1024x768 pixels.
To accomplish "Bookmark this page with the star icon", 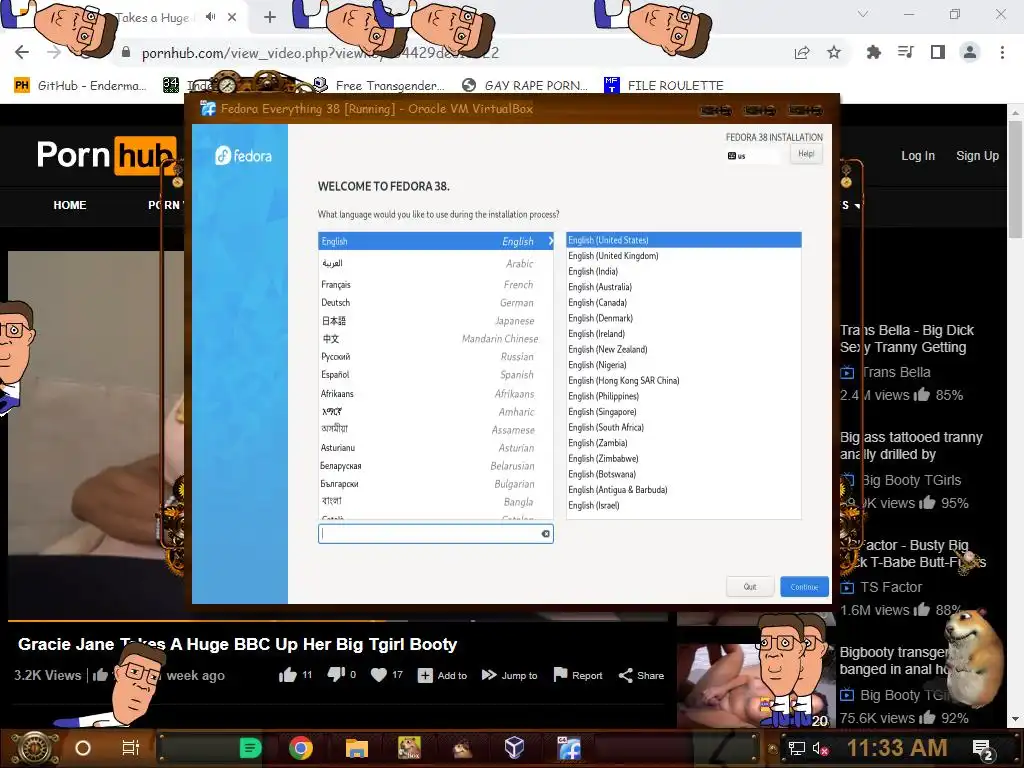I will pyautogui.click(x=834, y=52).
